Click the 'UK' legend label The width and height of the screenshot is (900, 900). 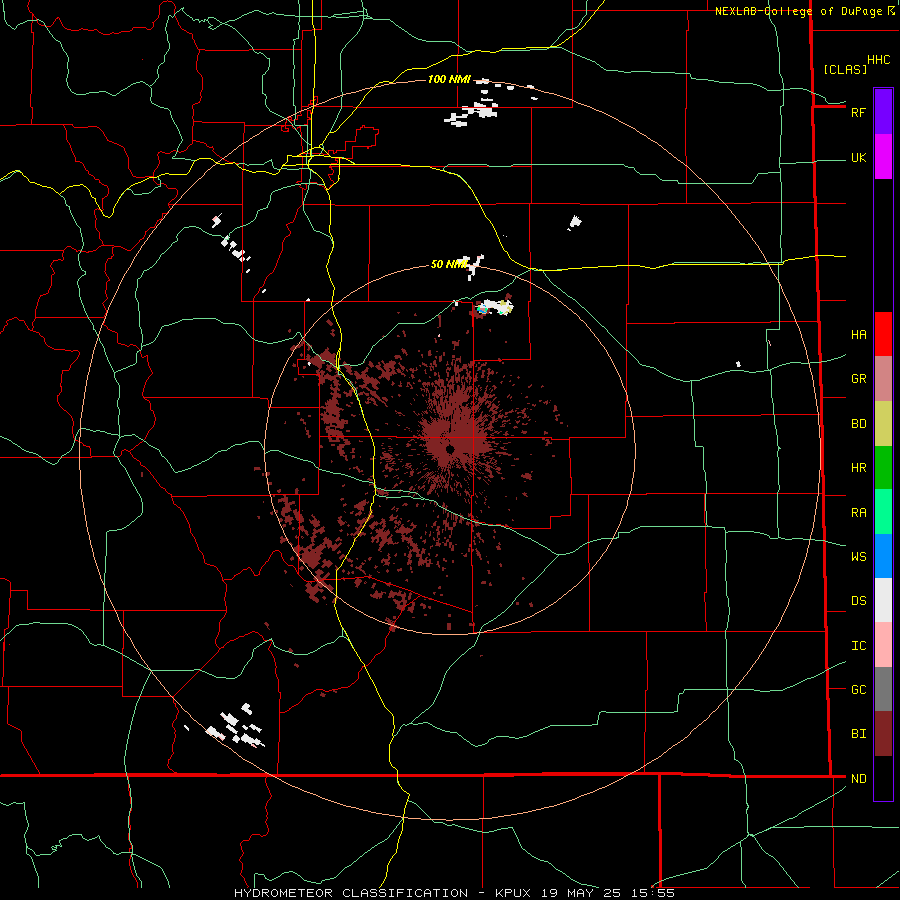[858, 158]
